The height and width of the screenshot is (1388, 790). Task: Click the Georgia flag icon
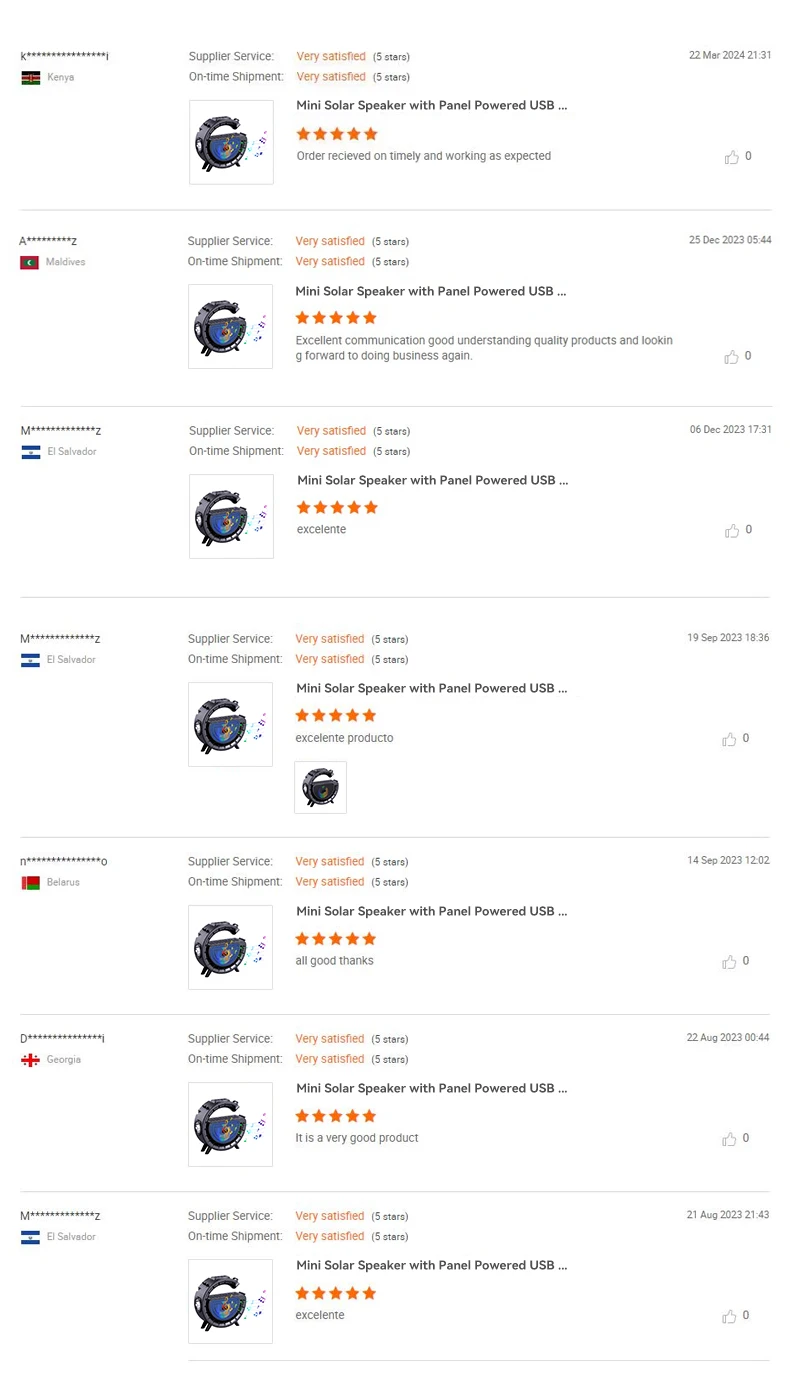30,1060
